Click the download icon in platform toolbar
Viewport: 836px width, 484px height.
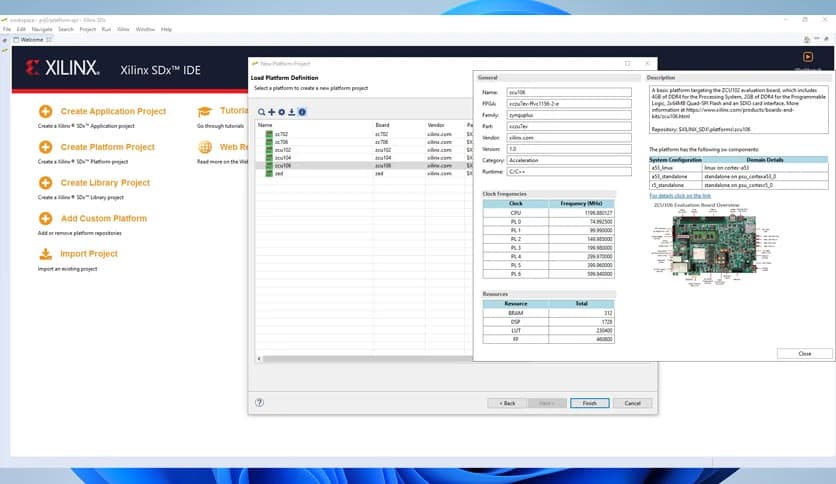coord(292,112)
